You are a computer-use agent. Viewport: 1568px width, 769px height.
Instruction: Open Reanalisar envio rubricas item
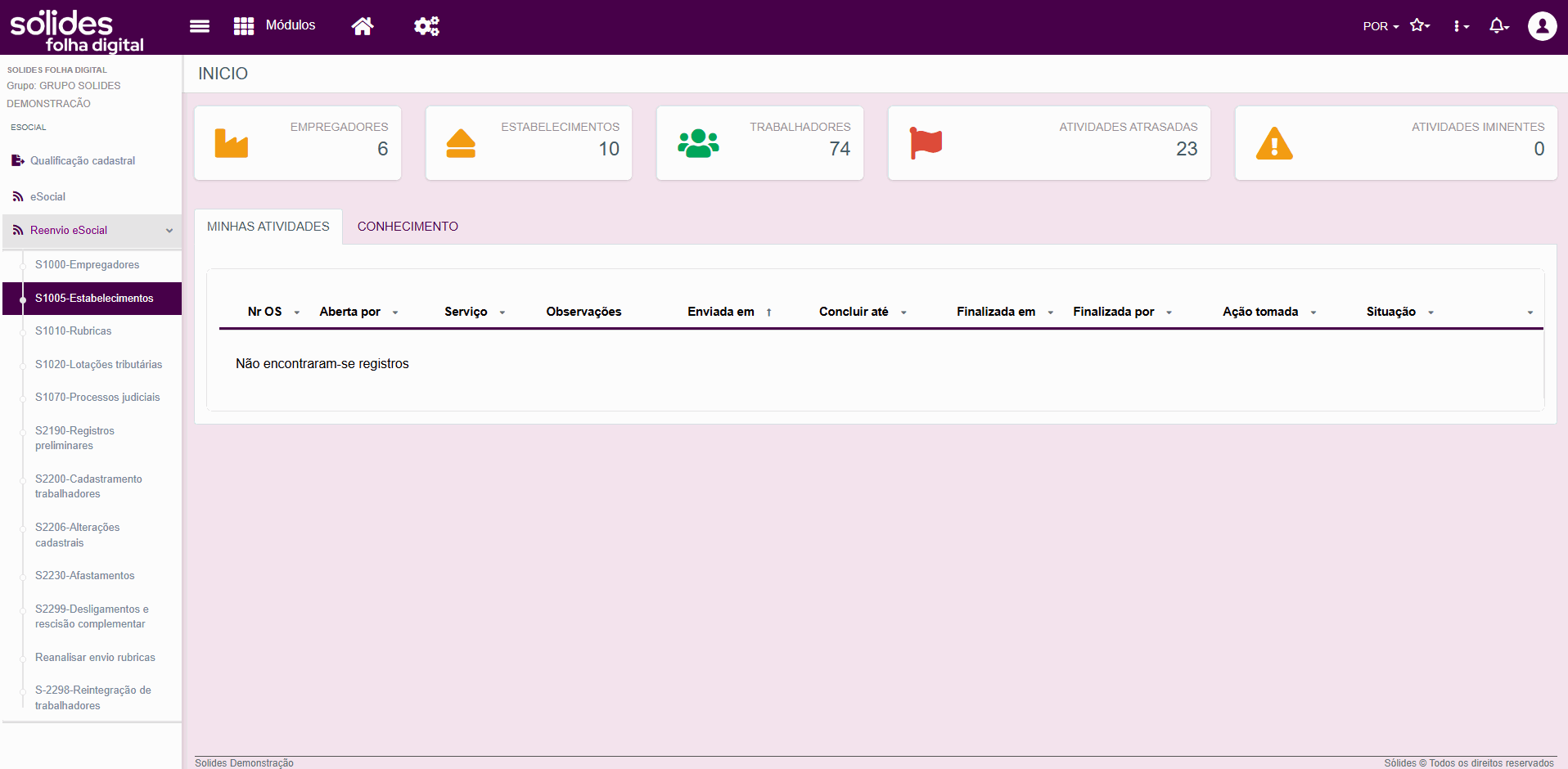pyautogui.click(x=95, y=657)
